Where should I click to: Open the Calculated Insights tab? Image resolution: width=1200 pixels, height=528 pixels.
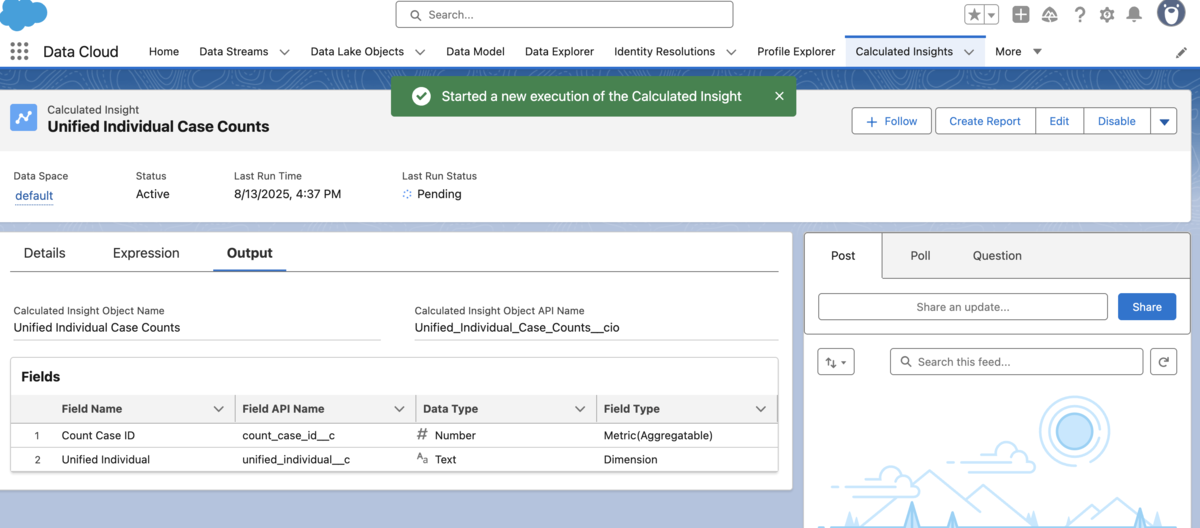pyautogui.click(x=904, y=52)
